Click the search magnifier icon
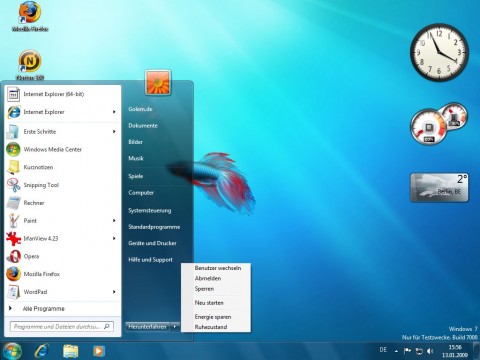This screenshot has height=360, width=480. pyautogui.click(x=107, y=326)
